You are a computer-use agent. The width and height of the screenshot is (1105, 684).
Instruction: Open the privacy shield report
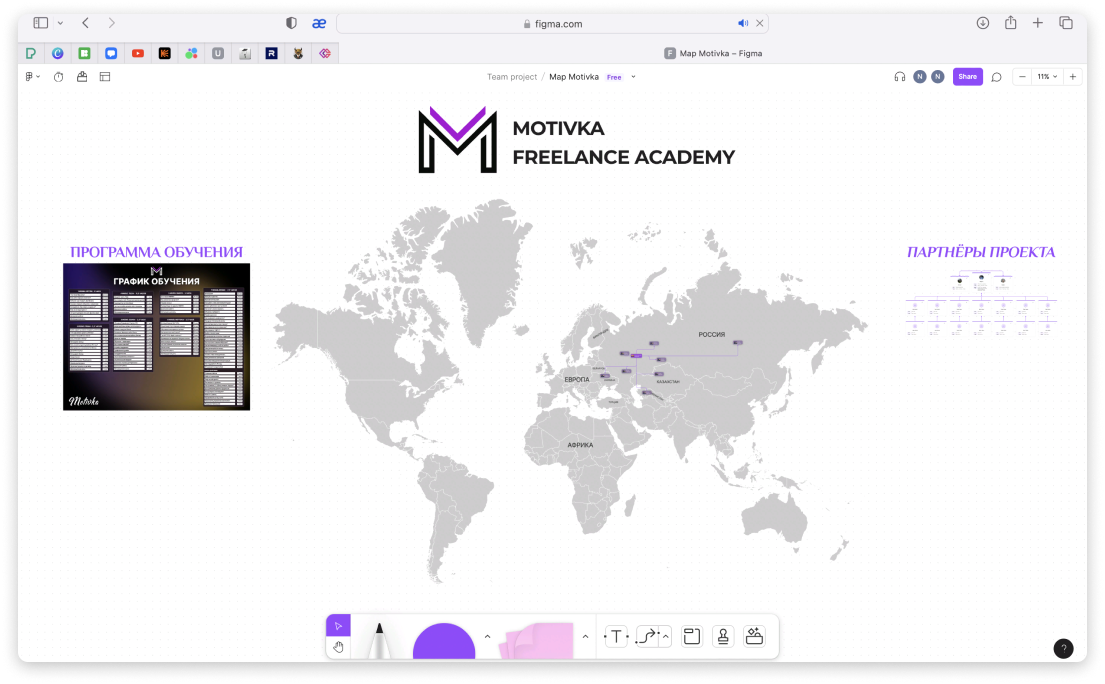pyautogui.click(x=291, y=23)
